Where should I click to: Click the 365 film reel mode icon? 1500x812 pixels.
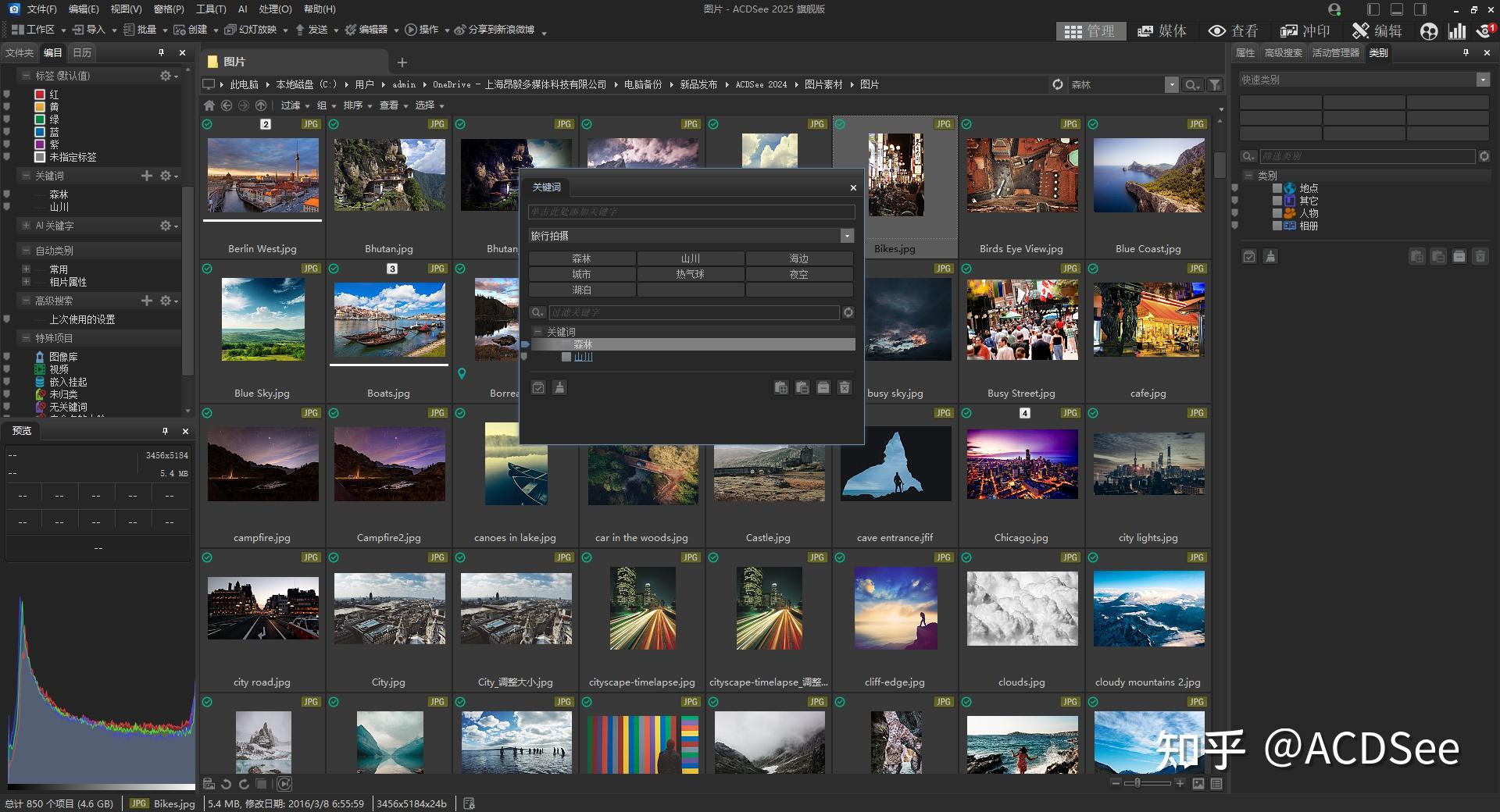coord(1429,31)
